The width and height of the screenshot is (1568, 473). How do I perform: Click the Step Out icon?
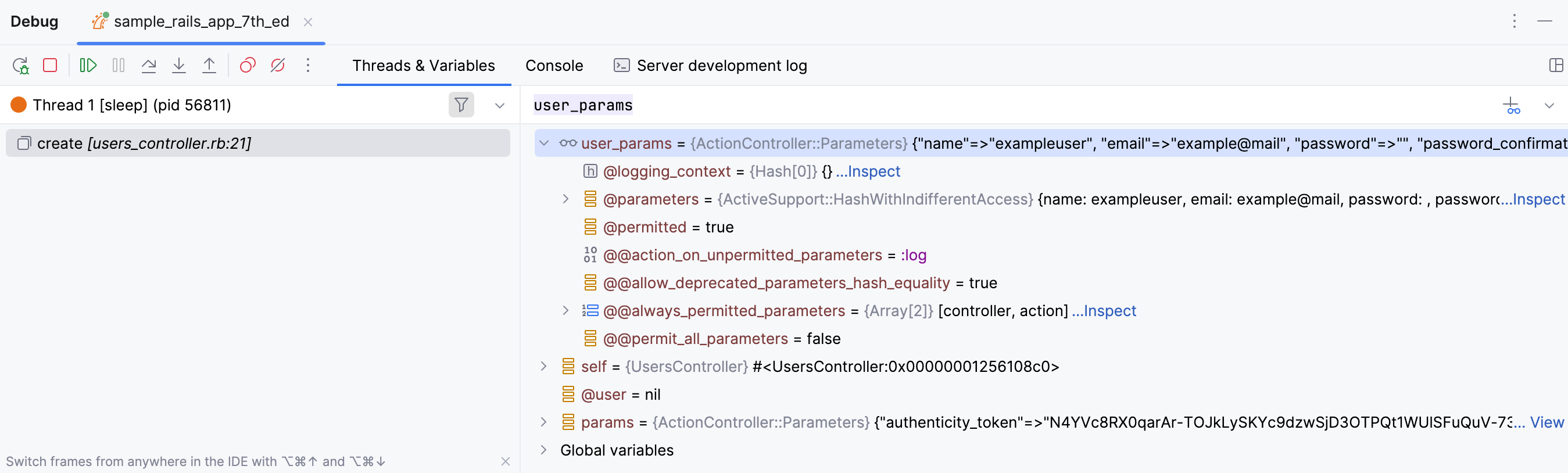(x=209, y=65)
